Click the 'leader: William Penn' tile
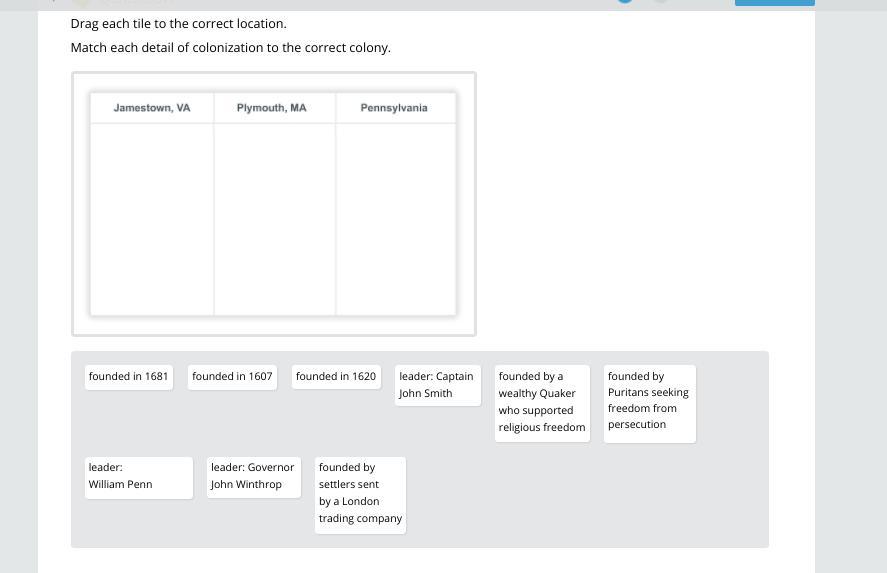Viewport: 887px width, 573px height. click(139, 477)
